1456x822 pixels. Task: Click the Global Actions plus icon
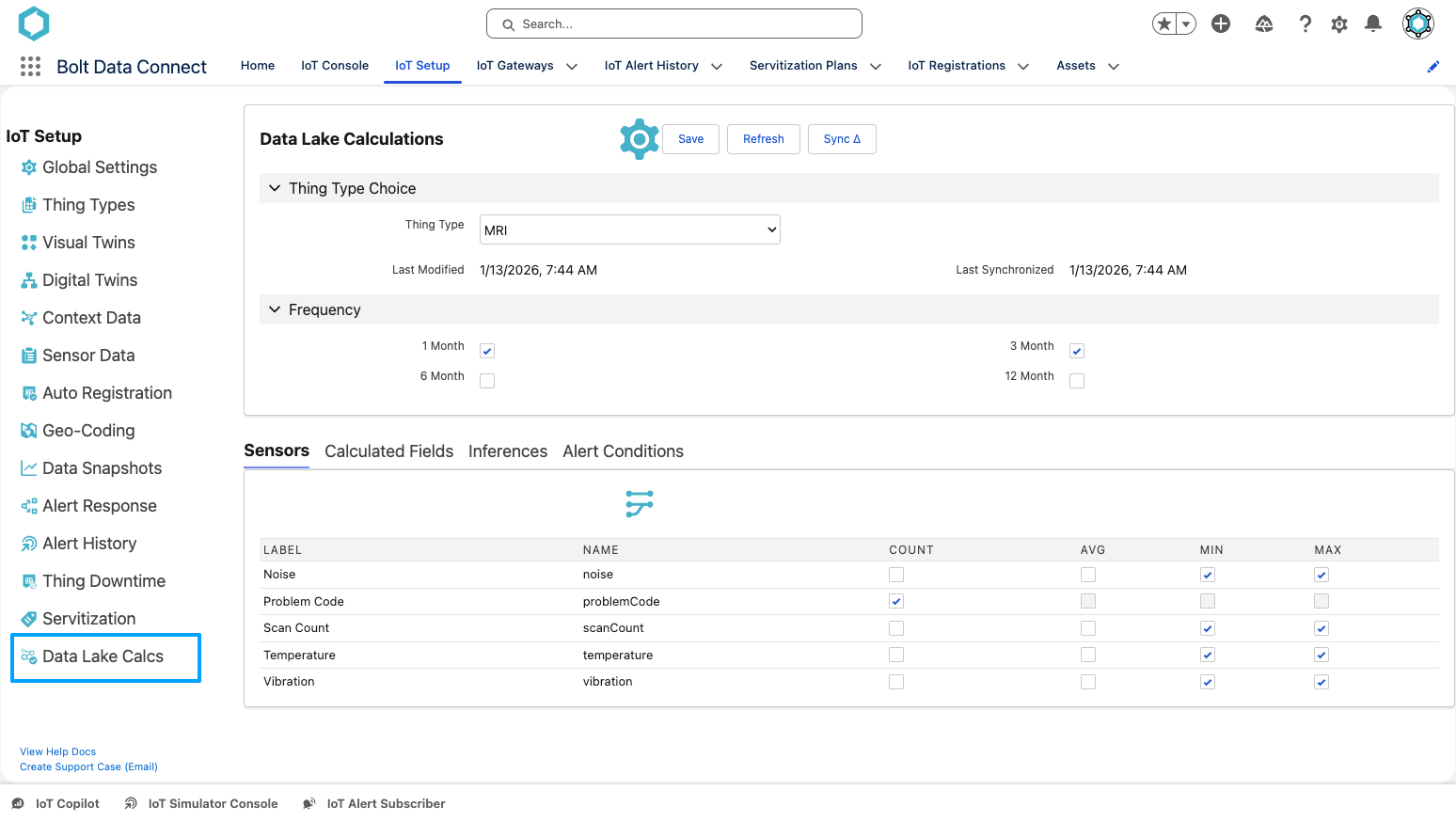click(1221, 24)
